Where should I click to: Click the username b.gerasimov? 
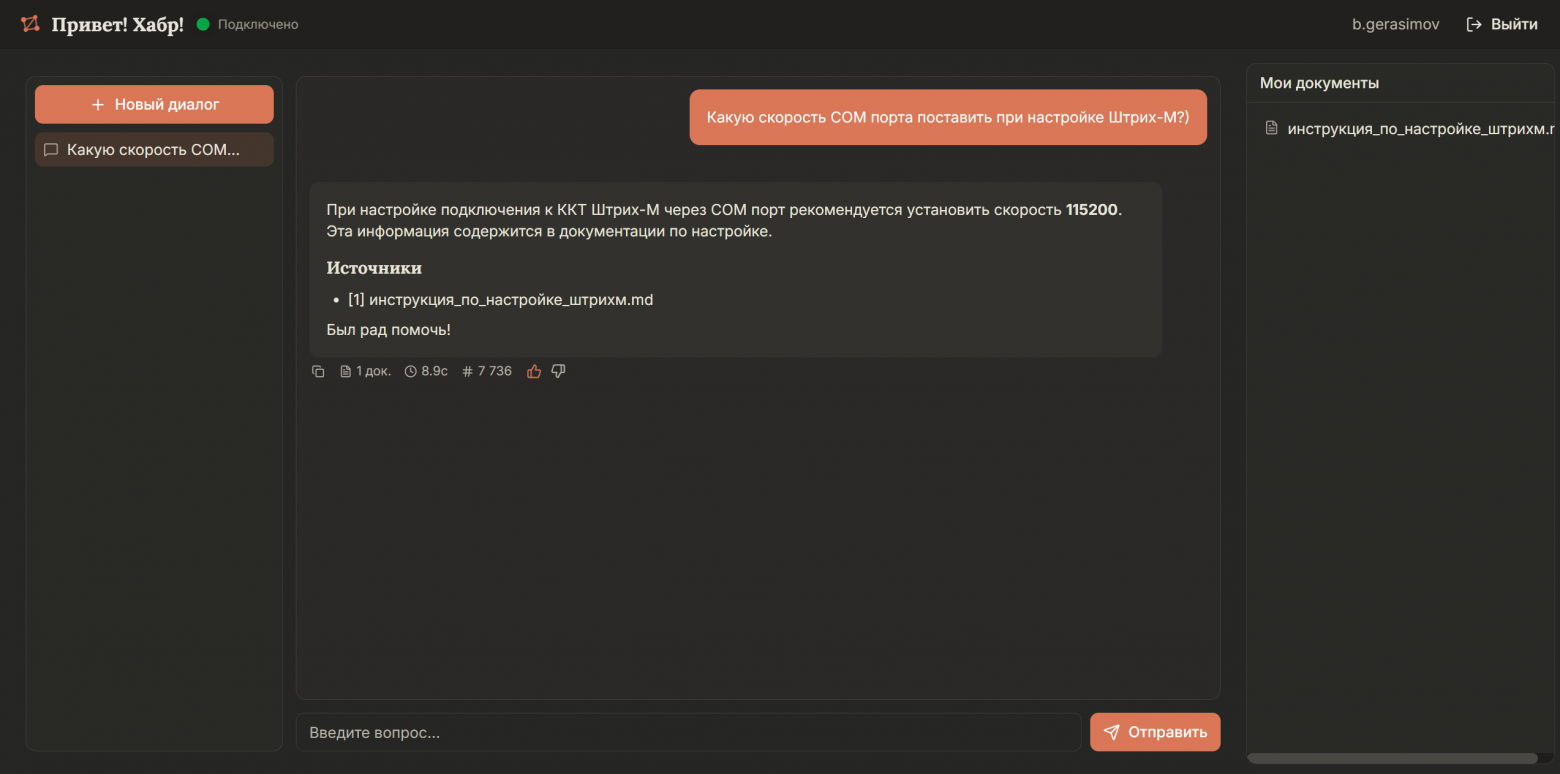click(1396, 24)
